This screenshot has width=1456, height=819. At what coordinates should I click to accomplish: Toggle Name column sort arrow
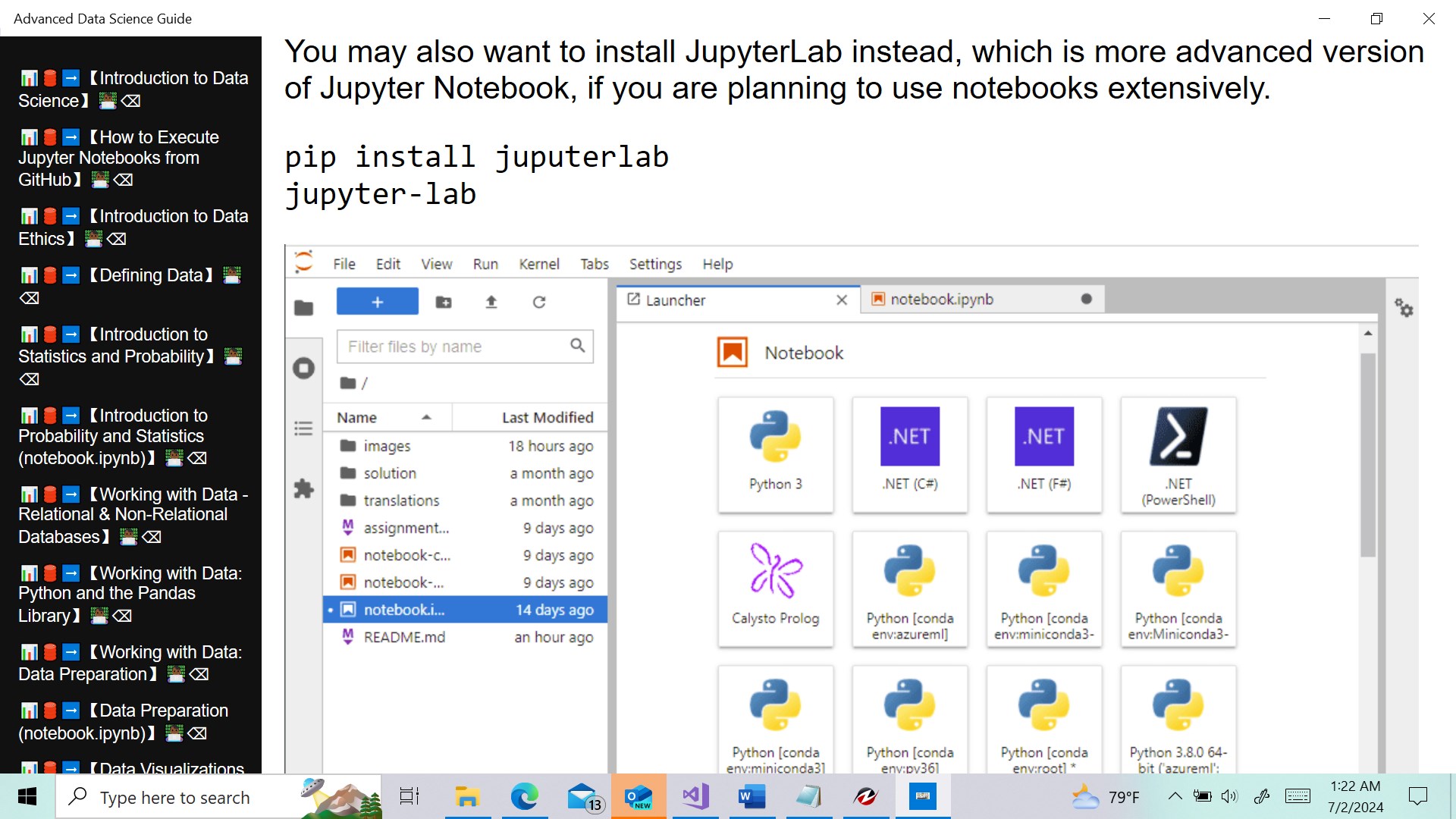point(426,417)
